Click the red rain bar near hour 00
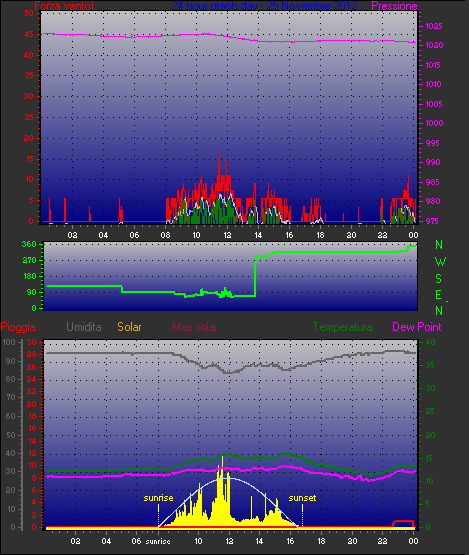The width and height of the screenshot is (469, 555). click(x=403, y=523)
